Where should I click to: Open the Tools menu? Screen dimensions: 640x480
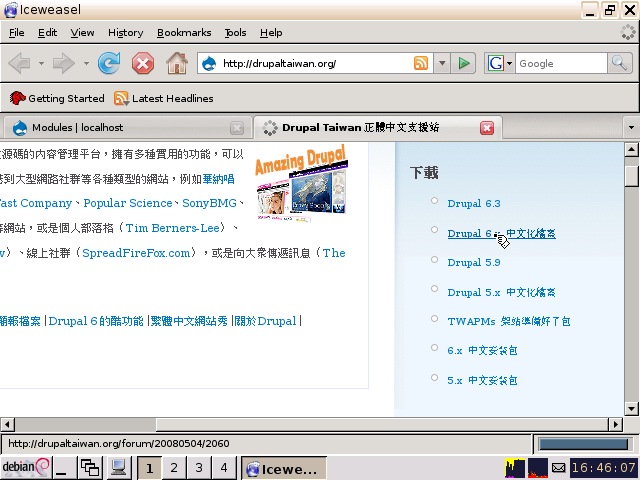(236, 33)
